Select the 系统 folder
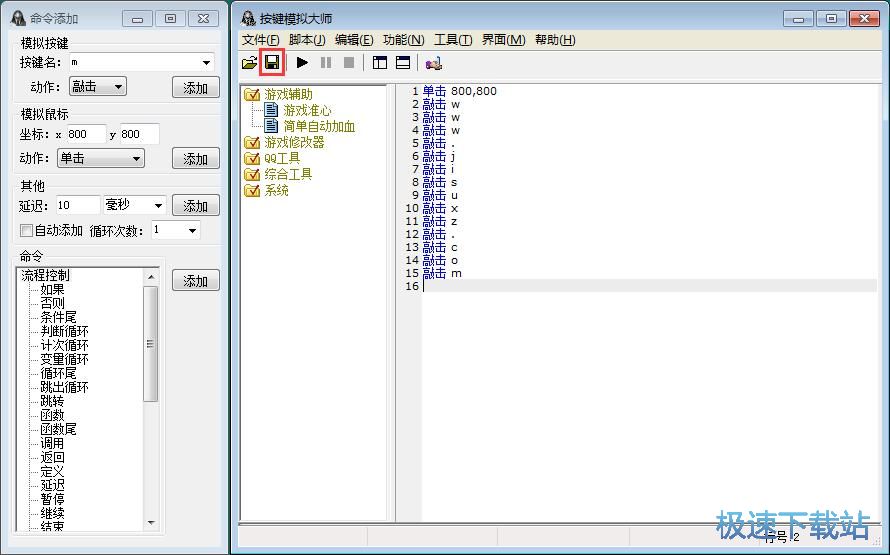The width and height of the screenshot is (890, 555). tap(276, 190)
